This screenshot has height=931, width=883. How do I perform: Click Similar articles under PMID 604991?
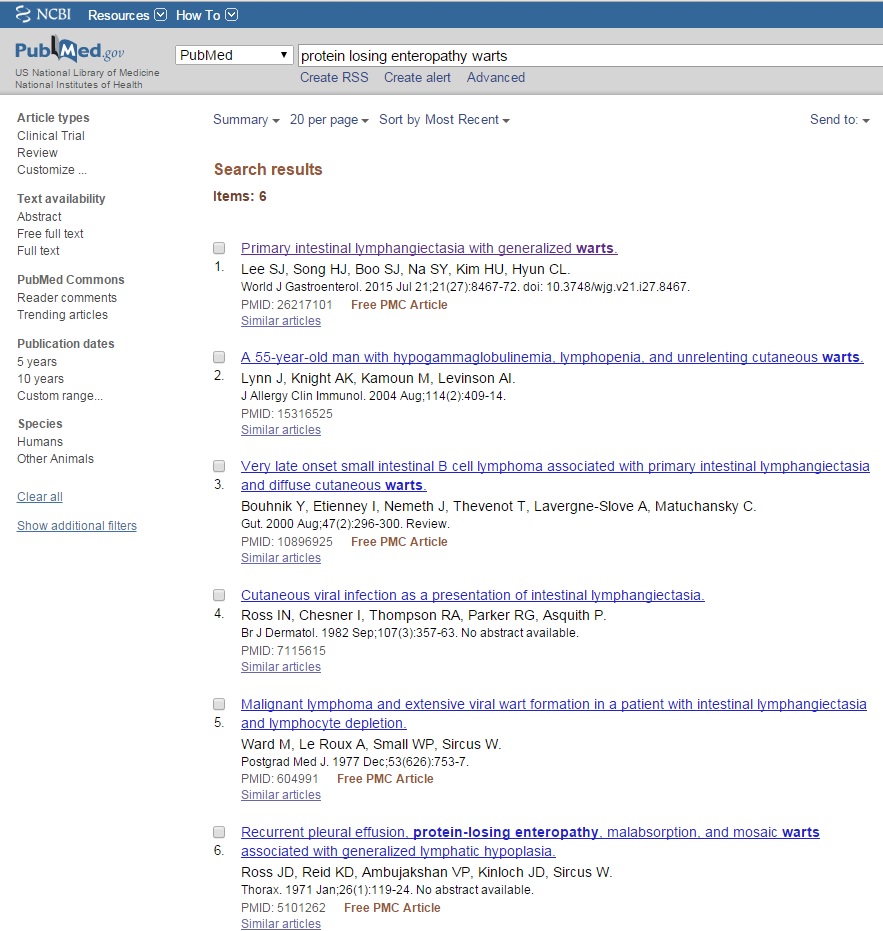click(281, 795)
